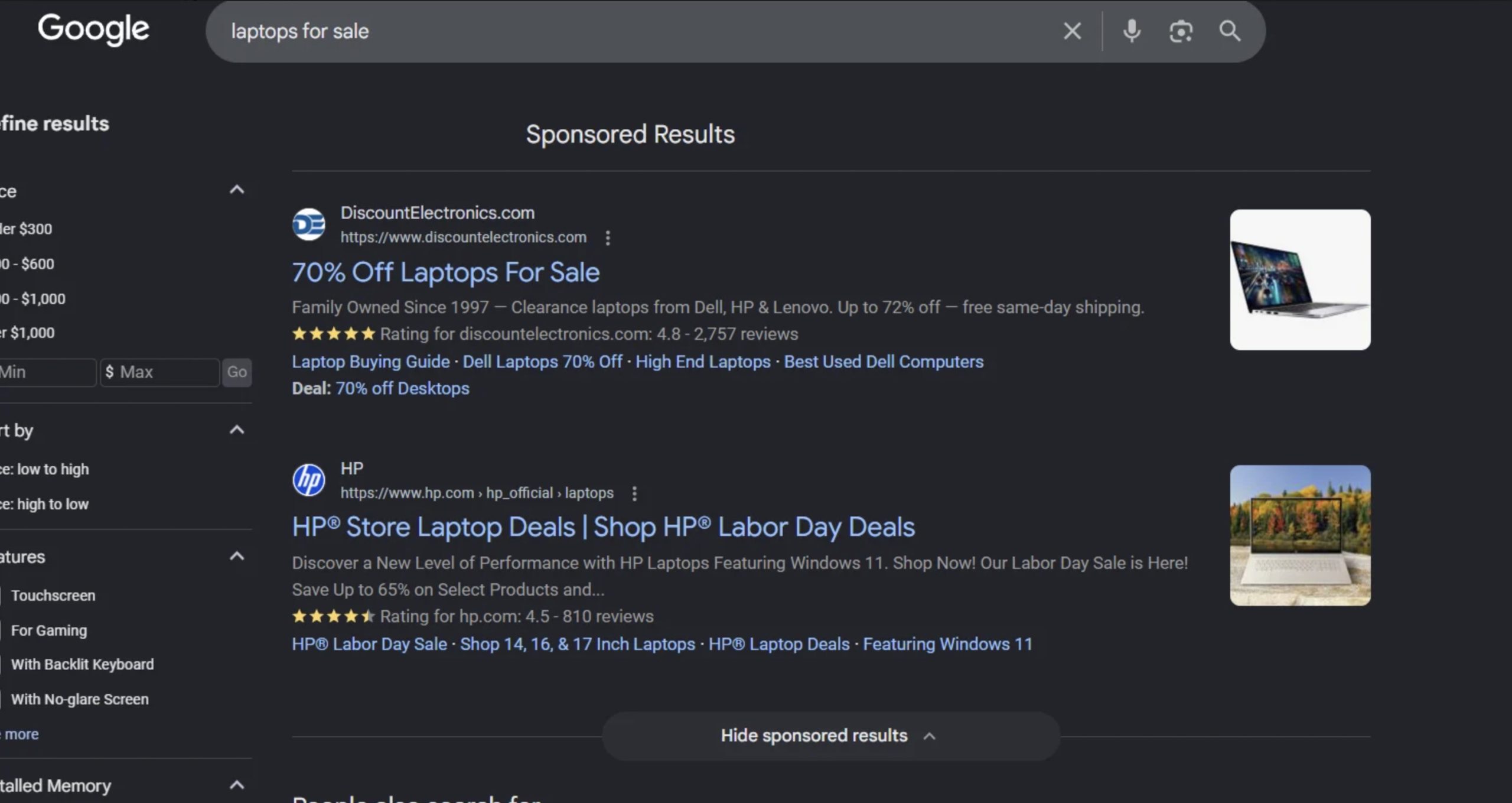This screenshot has width=1512, height=803.
Task: Collapse the Price filter section chevron
Action: [x=237, y=190]
